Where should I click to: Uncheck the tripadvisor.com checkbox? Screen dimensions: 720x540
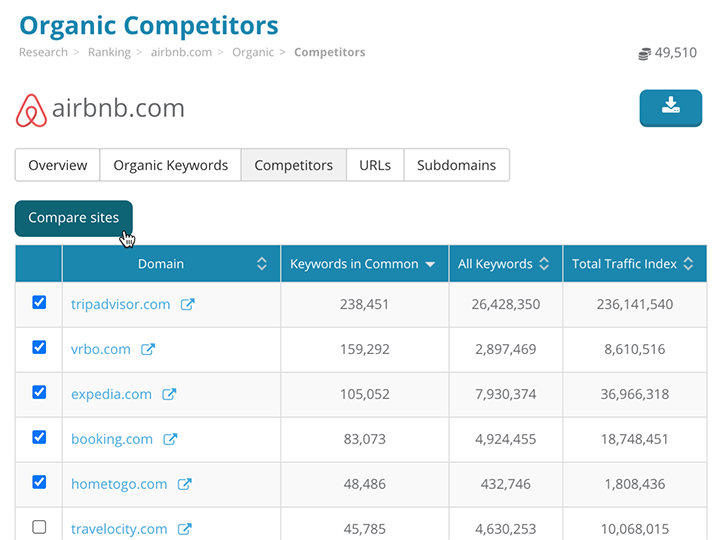[x=39, y=302]
